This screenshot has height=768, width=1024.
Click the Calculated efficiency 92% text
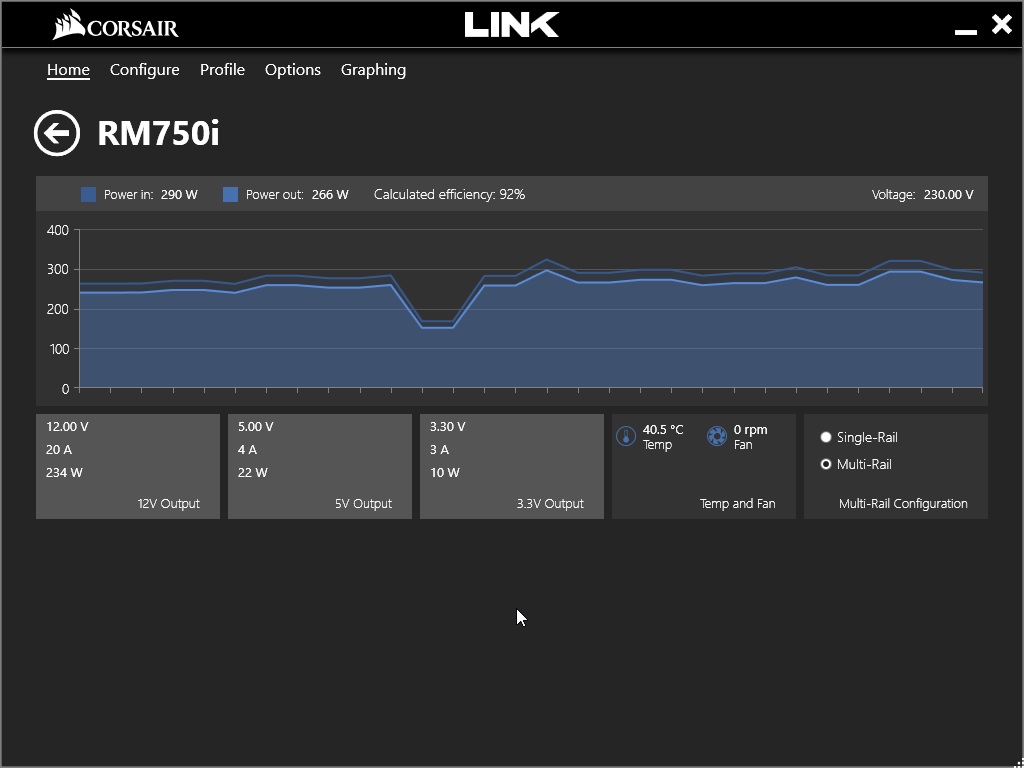click(449, 195)
